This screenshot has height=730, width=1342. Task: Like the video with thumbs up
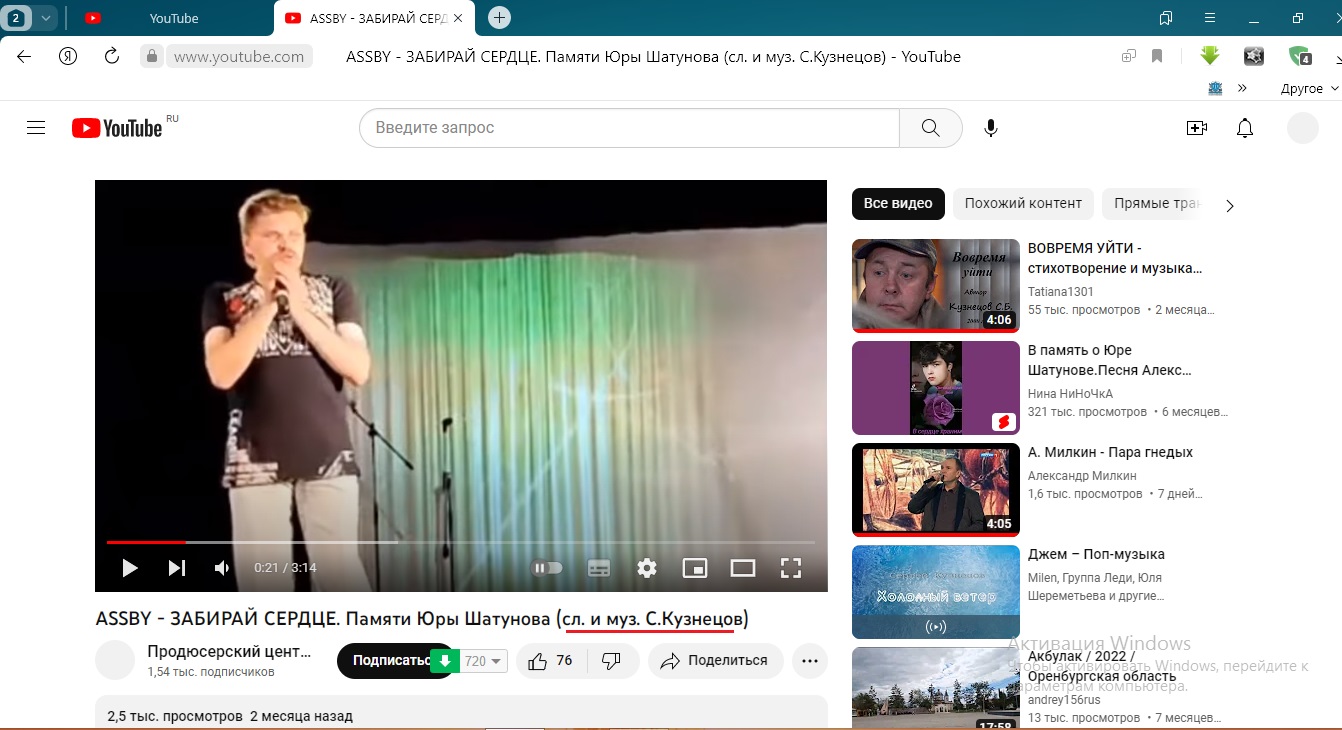click(x=549, y=661)
